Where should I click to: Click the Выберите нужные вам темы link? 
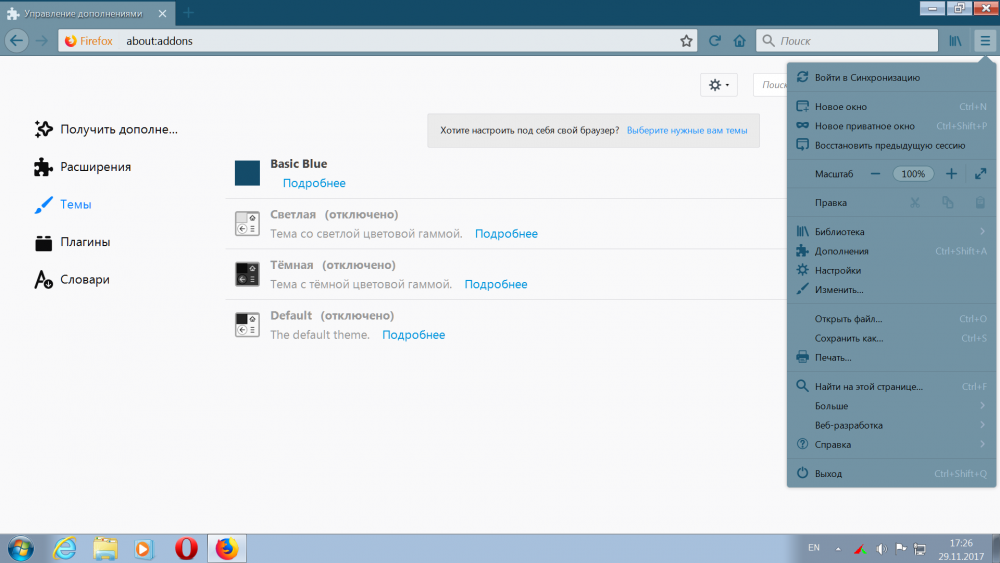pos(687,130)
